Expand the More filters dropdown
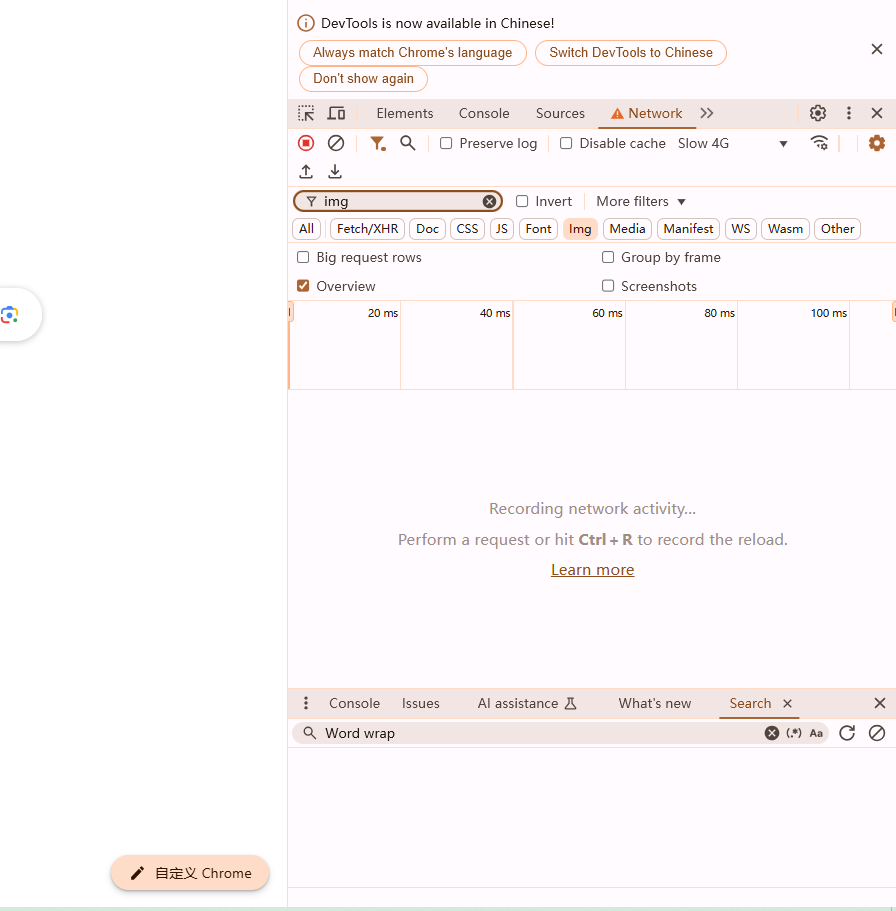 coord(641,201)
